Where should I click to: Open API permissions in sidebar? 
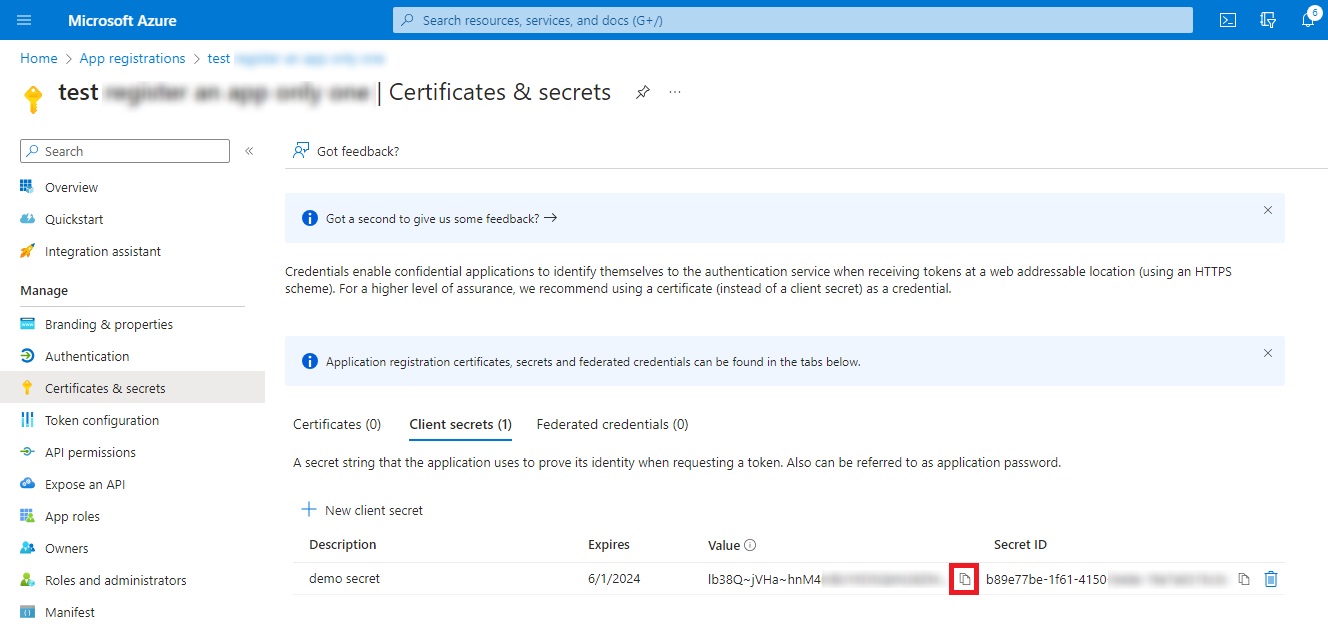click(90, 452)
